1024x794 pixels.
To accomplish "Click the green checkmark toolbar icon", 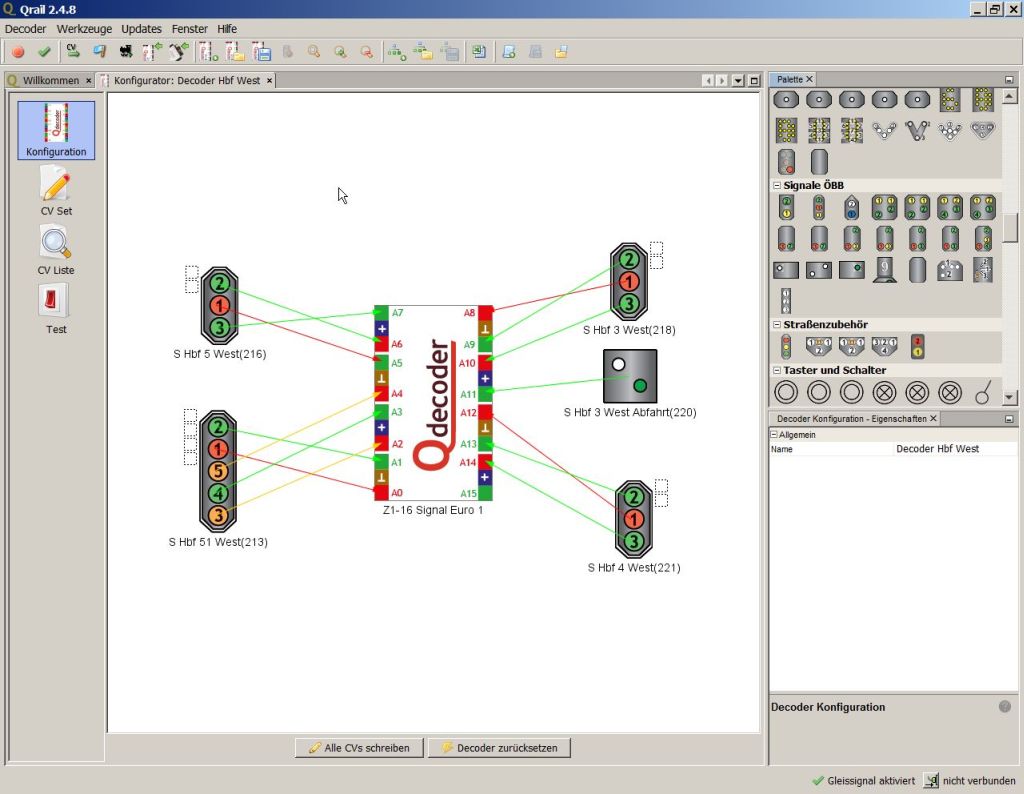I will 44,51.
